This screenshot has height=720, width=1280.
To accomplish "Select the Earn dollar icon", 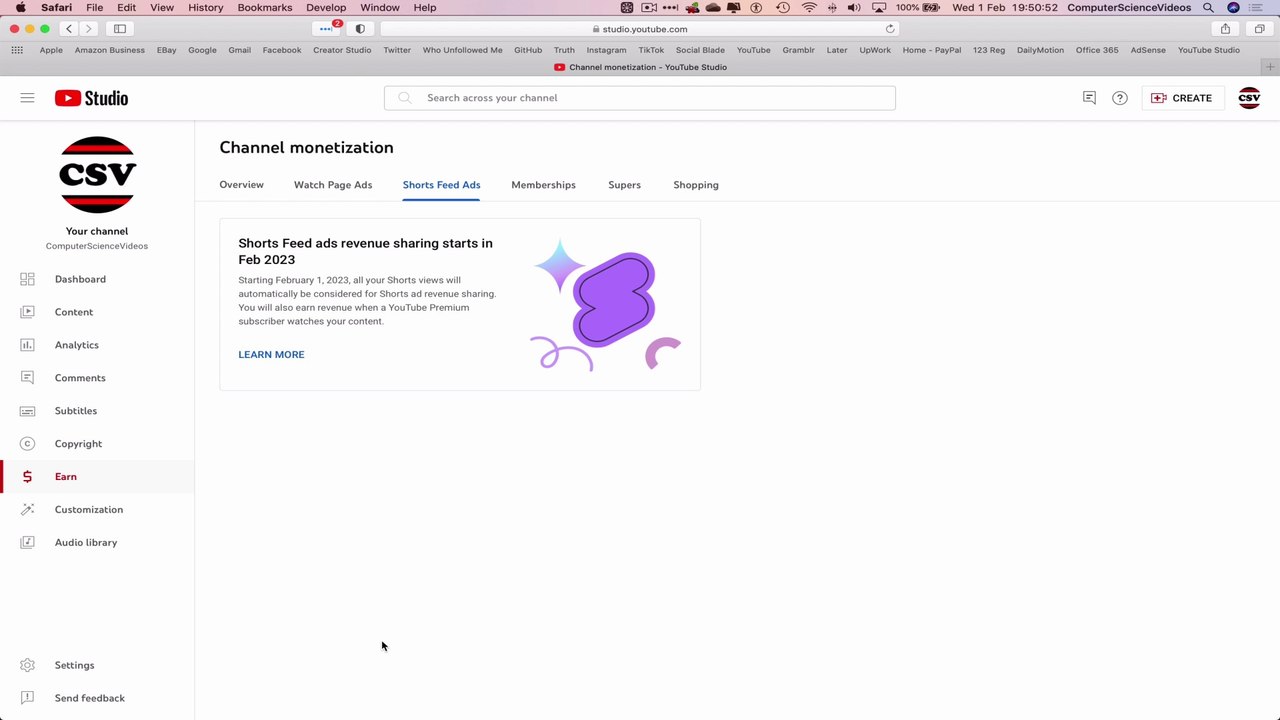I will point(27,477).
